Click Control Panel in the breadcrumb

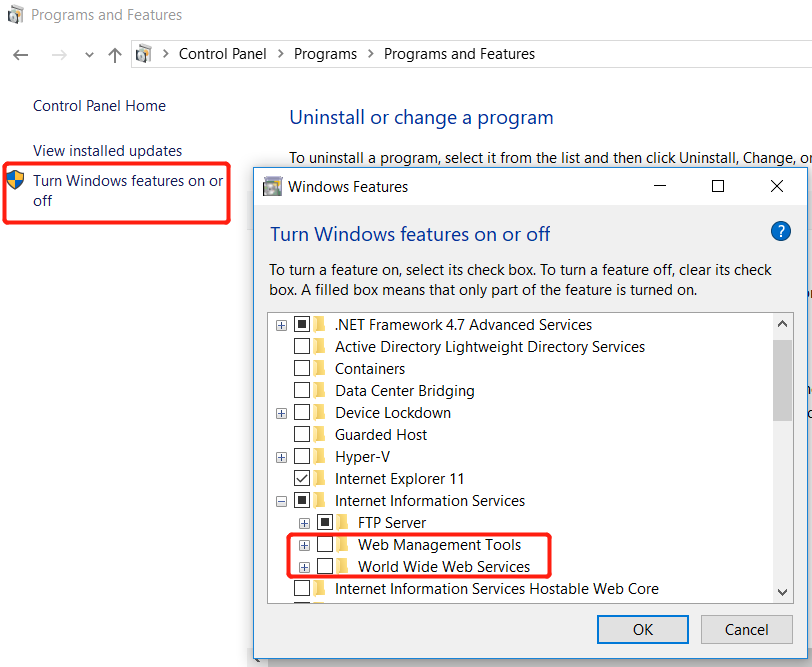point(223,54)
